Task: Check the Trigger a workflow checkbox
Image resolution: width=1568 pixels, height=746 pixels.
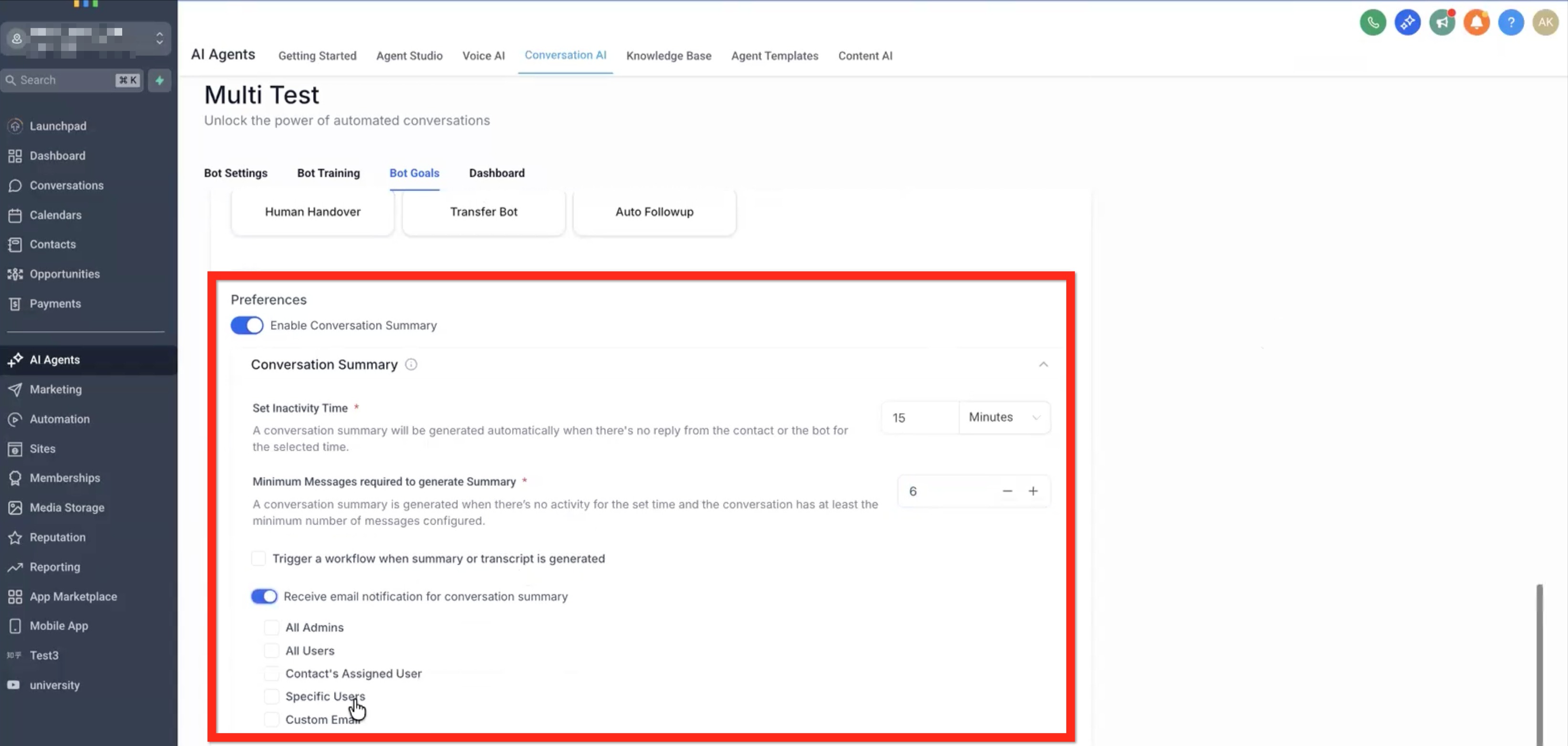Action: click(x=259, y=558)
